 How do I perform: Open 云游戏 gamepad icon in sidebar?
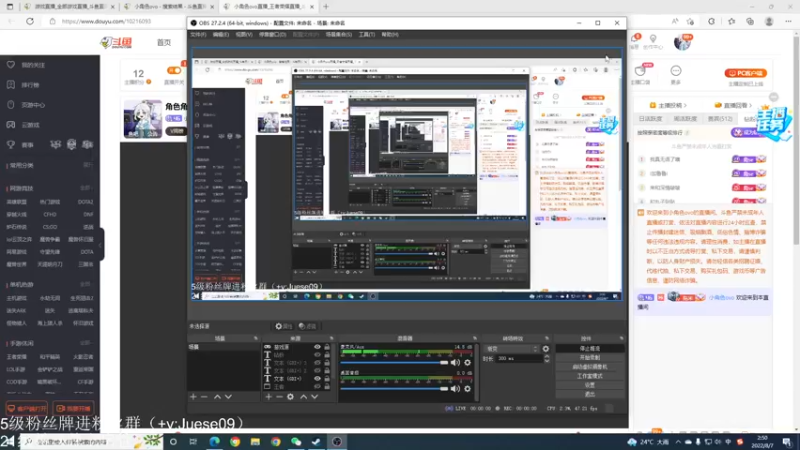(11, 124)
